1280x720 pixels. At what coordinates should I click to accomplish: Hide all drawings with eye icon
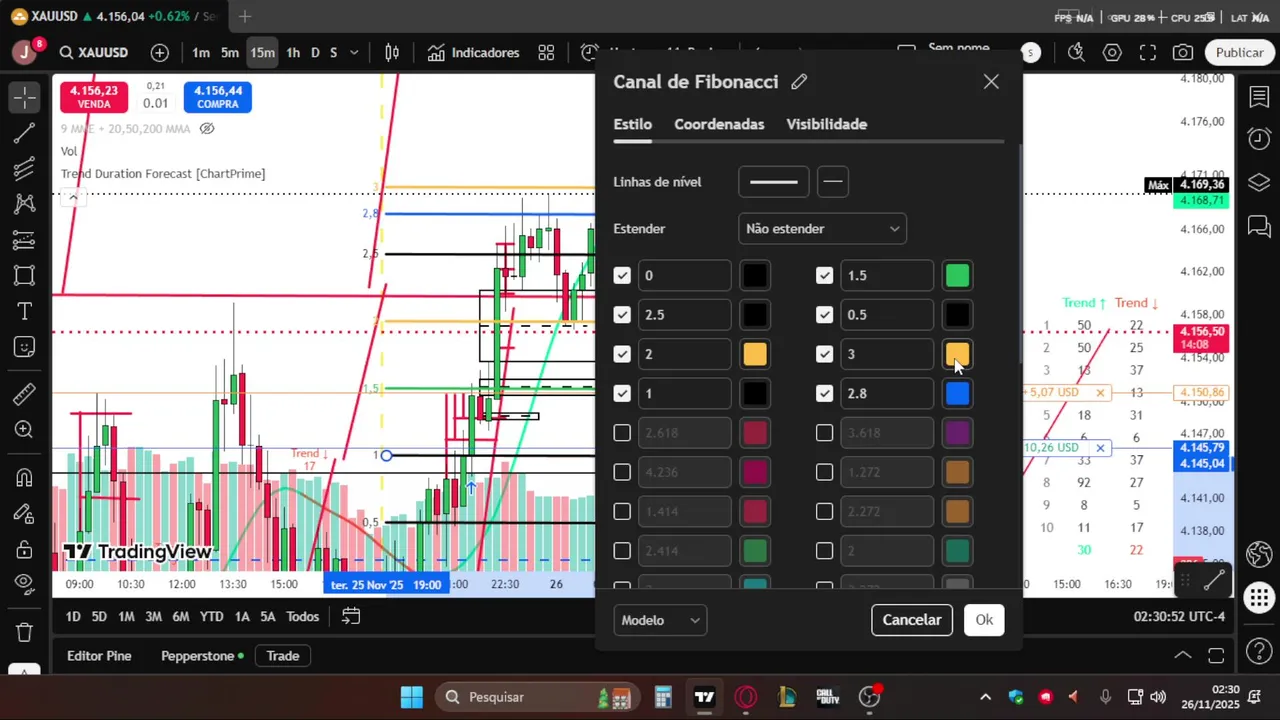pyautogui.click(x=24, y=585)
